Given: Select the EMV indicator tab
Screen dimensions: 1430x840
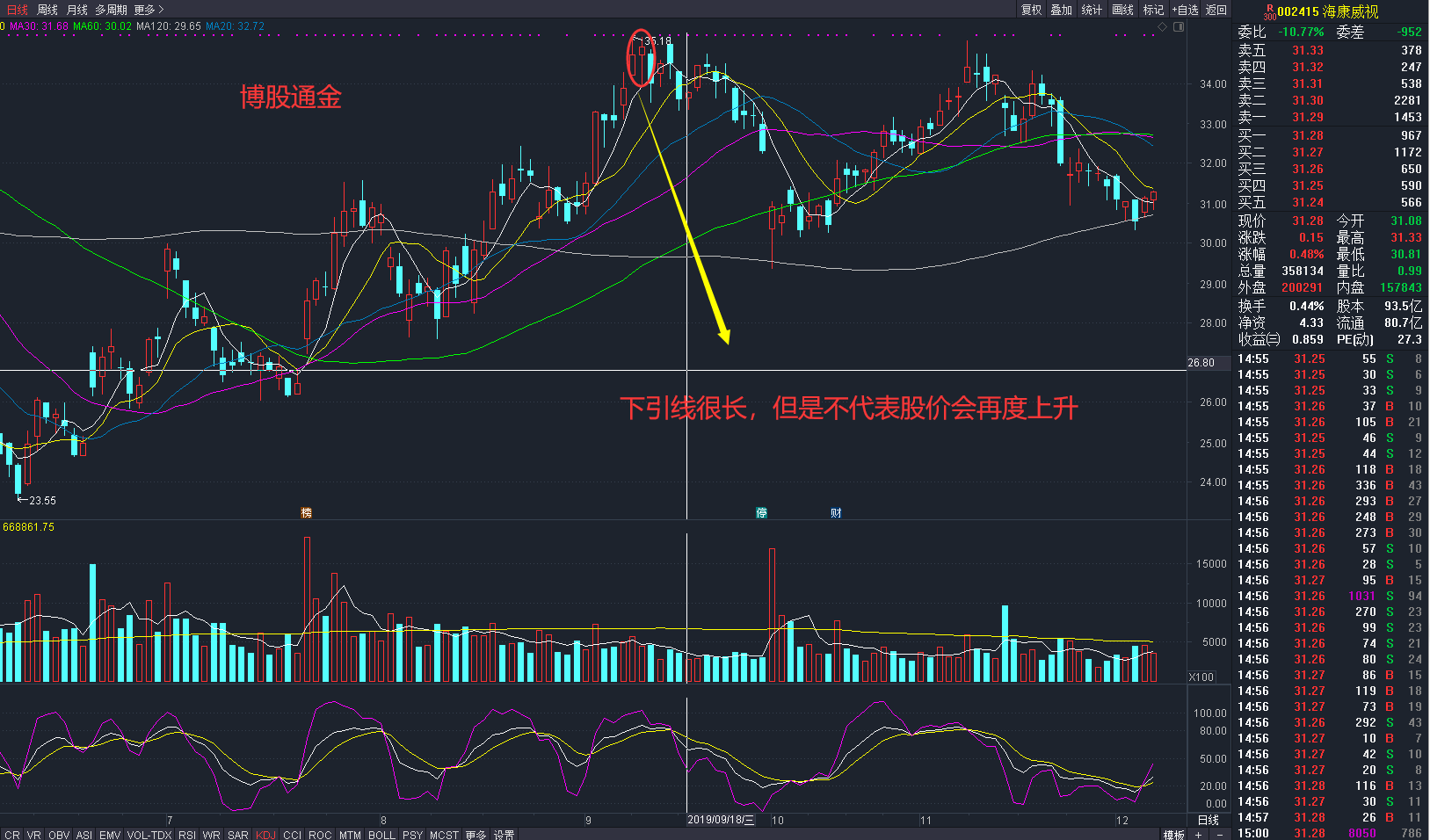Looking at the screenshot, I should [x=110, y=835].
